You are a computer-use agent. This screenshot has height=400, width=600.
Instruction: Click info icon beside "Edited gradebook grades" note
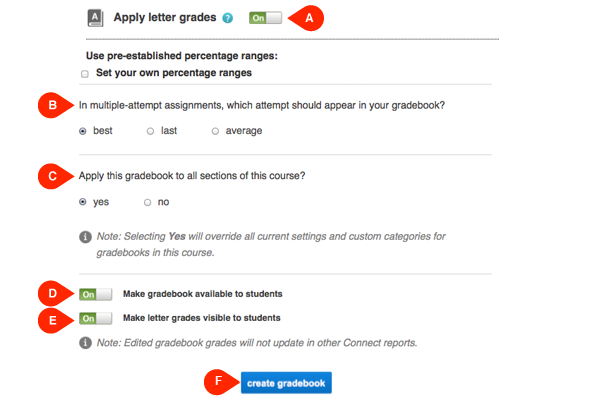(x=84, y=343)
